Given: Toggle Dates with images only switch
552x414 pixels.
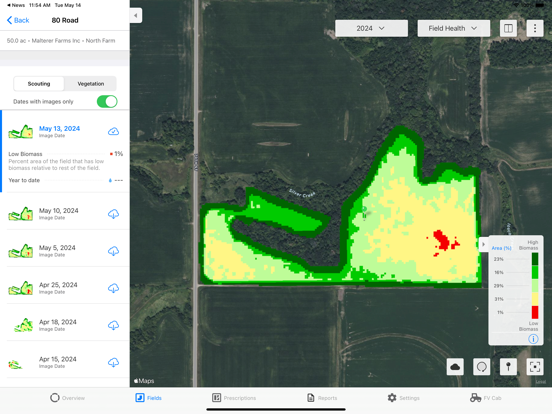Looking at the screenshot, I should [x=107, y=102].
